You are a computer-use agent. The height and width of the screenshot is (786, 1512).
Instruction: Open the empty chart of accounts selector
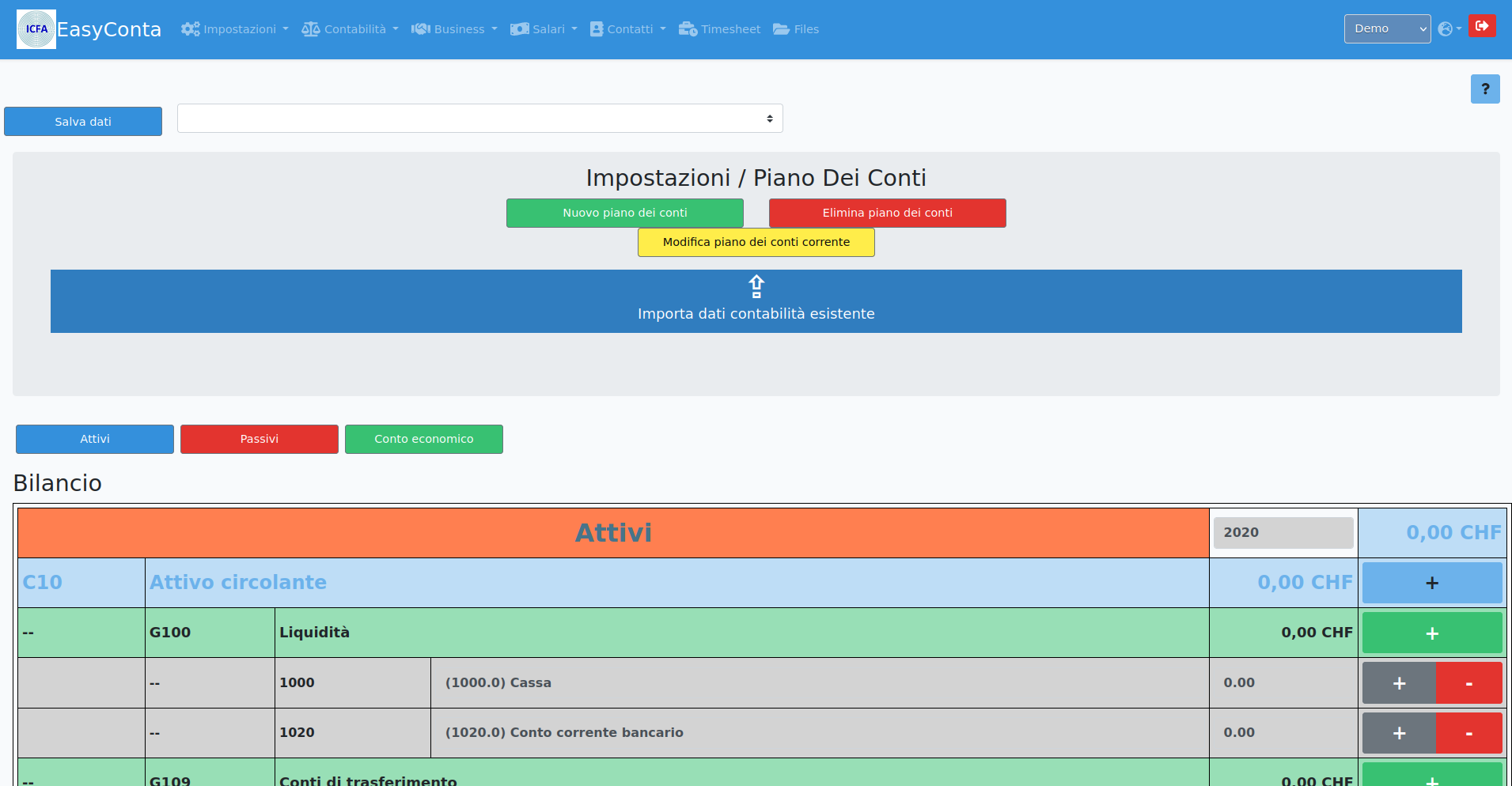(480, 119)
